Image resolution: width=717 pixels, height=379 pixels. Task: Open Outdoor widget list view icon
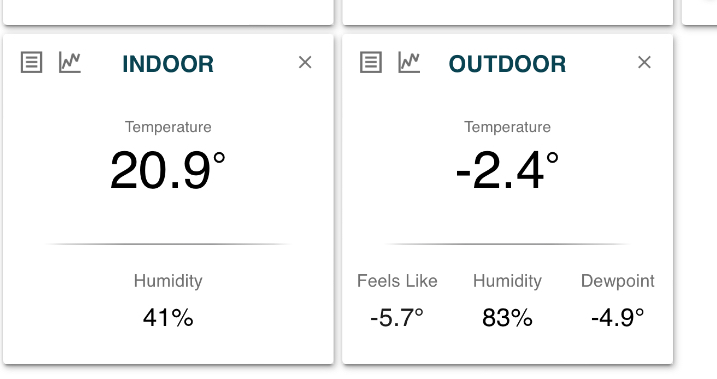pos(371,62)
